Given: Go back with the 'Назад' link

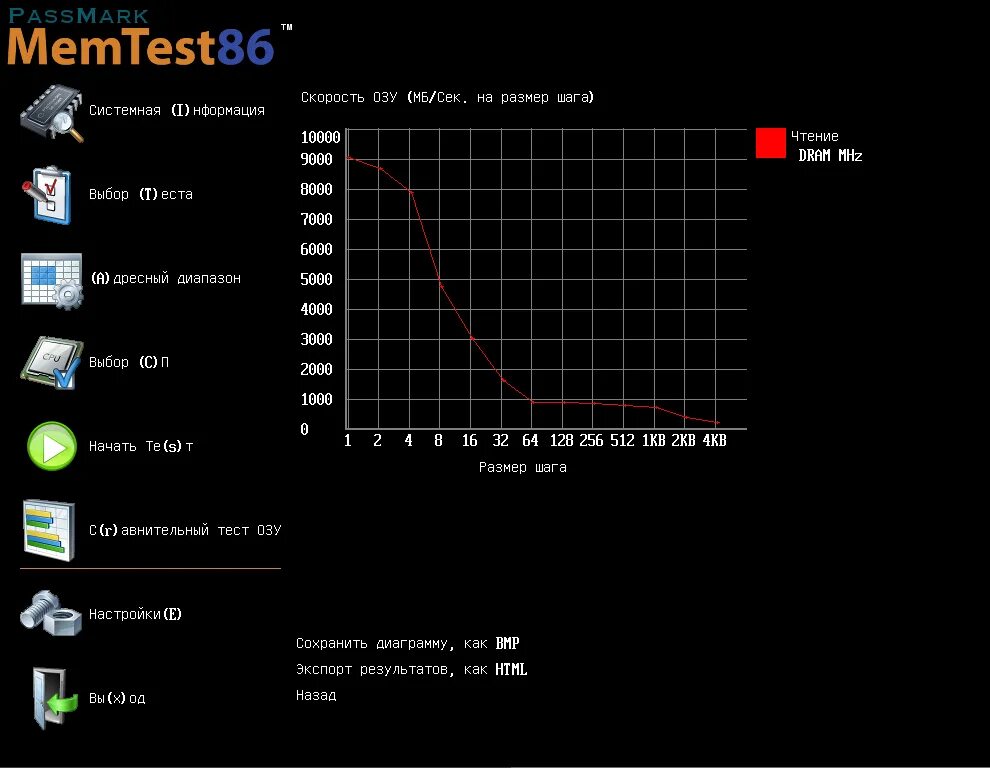Looking at the screenshot, I should (316, 695).
